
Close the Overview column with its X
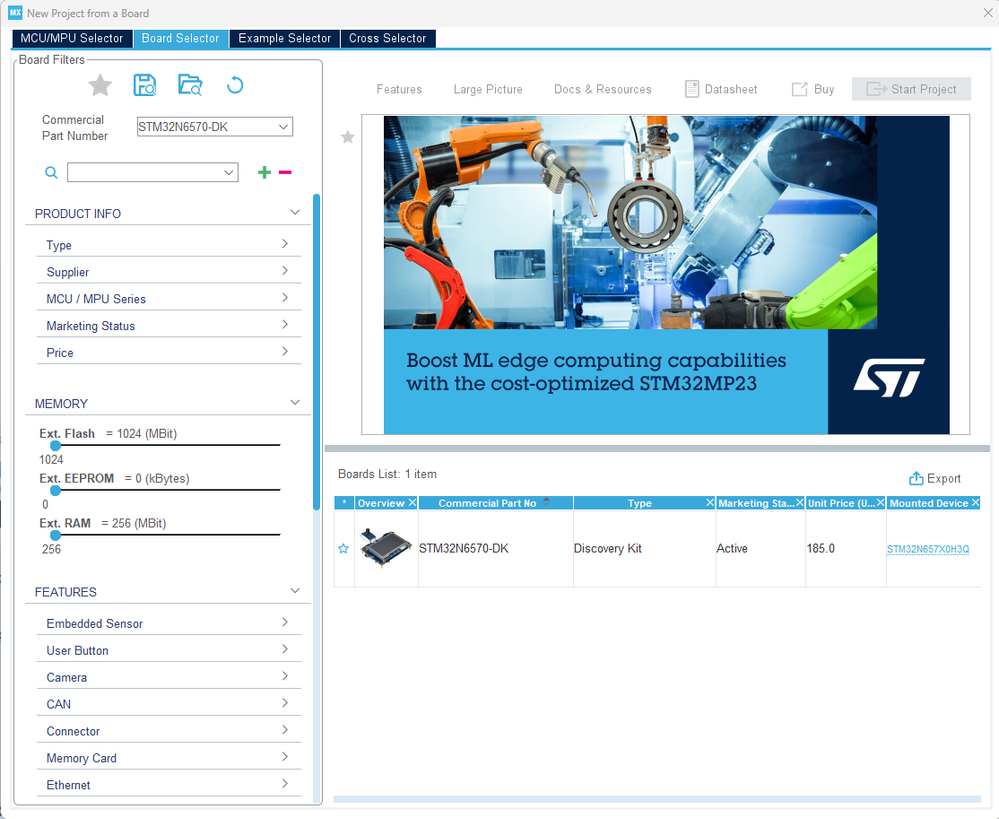coord(412,503)
